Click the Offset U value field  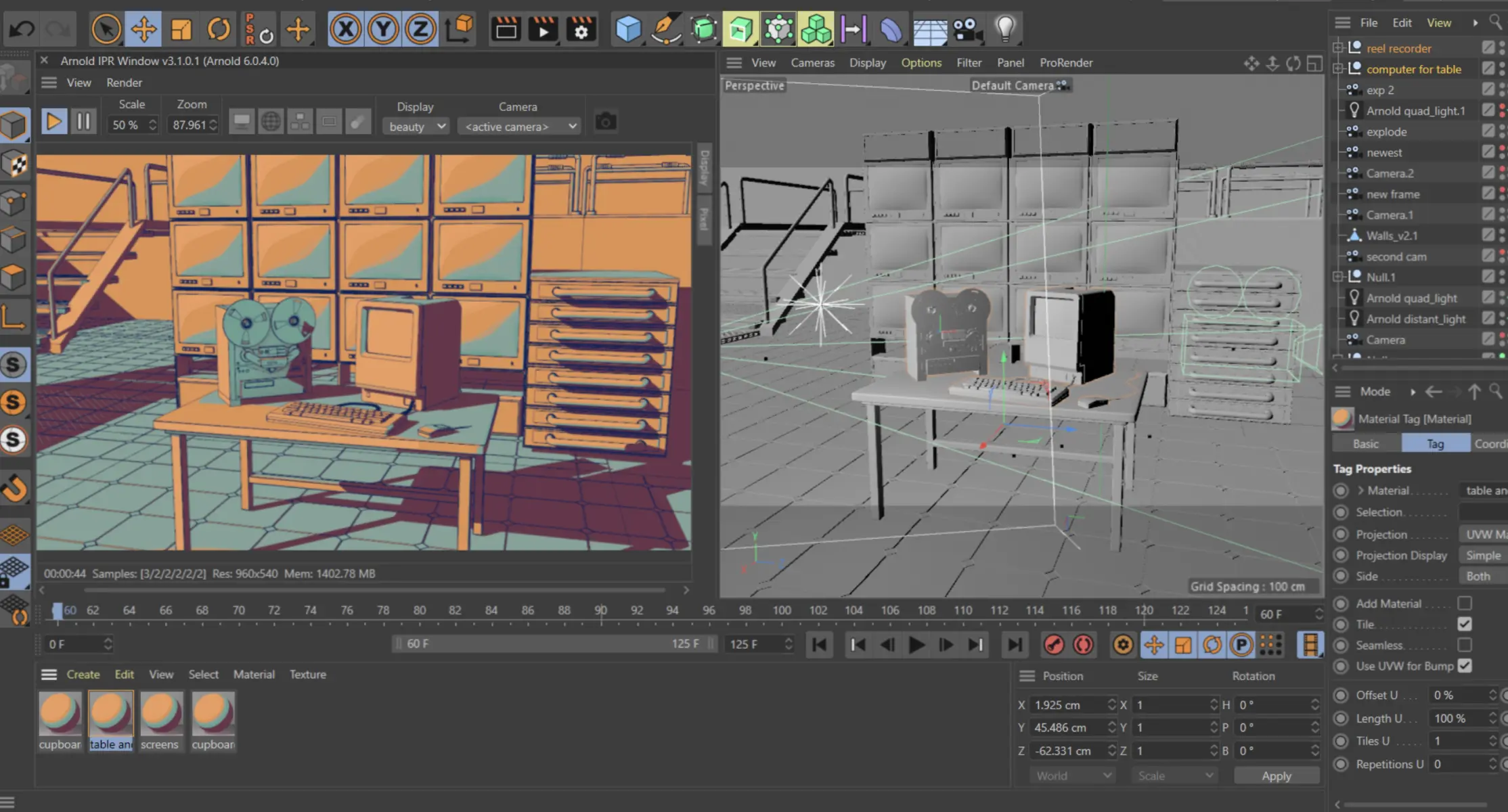click(x=1462, y=695)
